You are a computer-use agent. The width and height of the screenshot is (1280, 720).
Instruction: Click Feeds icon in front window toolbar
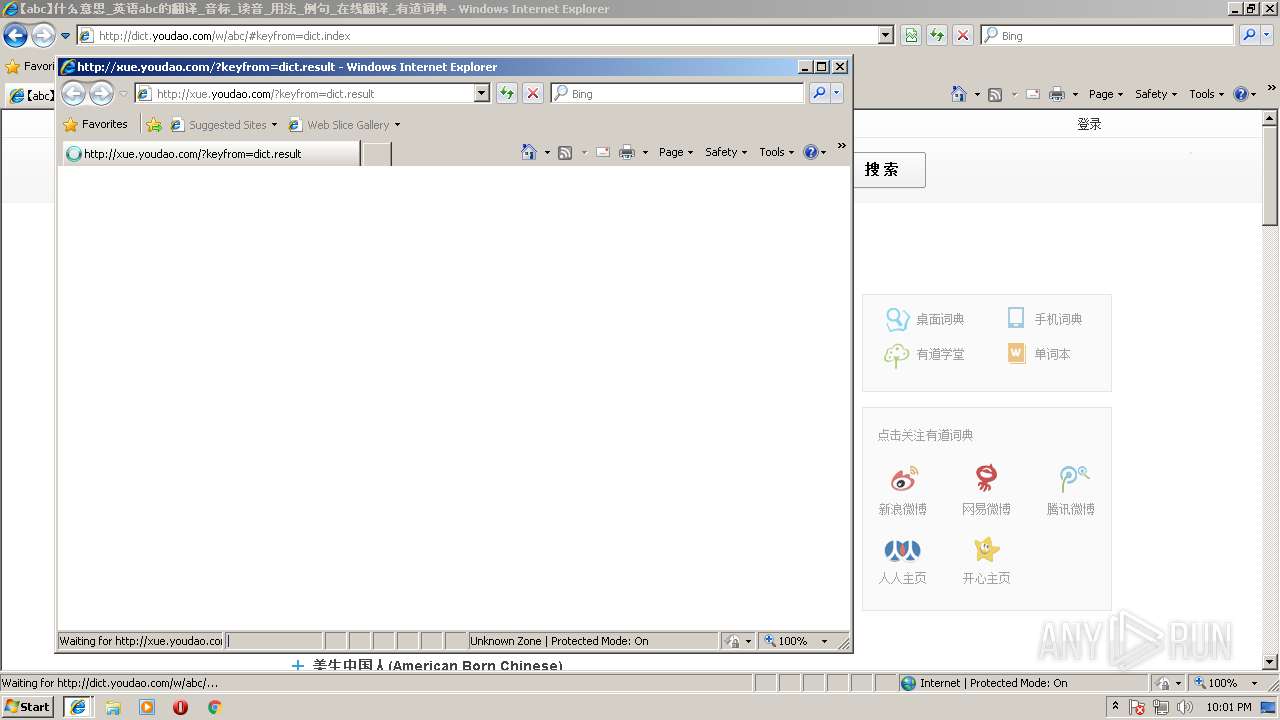pyautogui.click(x=565, y=152)
